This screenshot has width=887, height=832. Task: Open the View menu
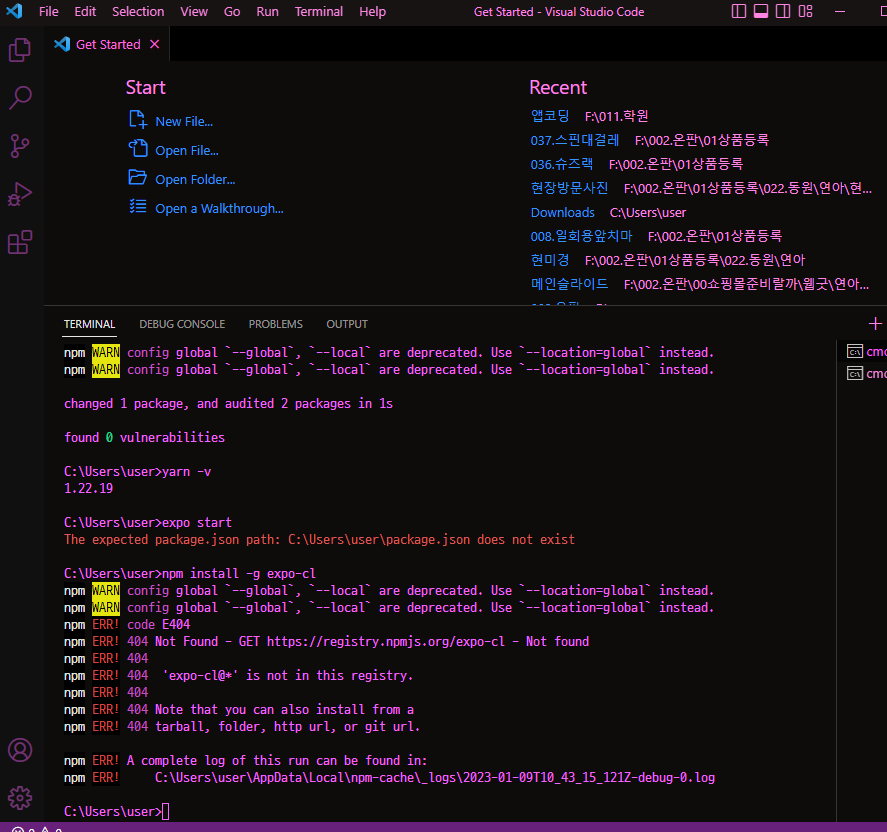pyautogui.click(x=194, y=11)
